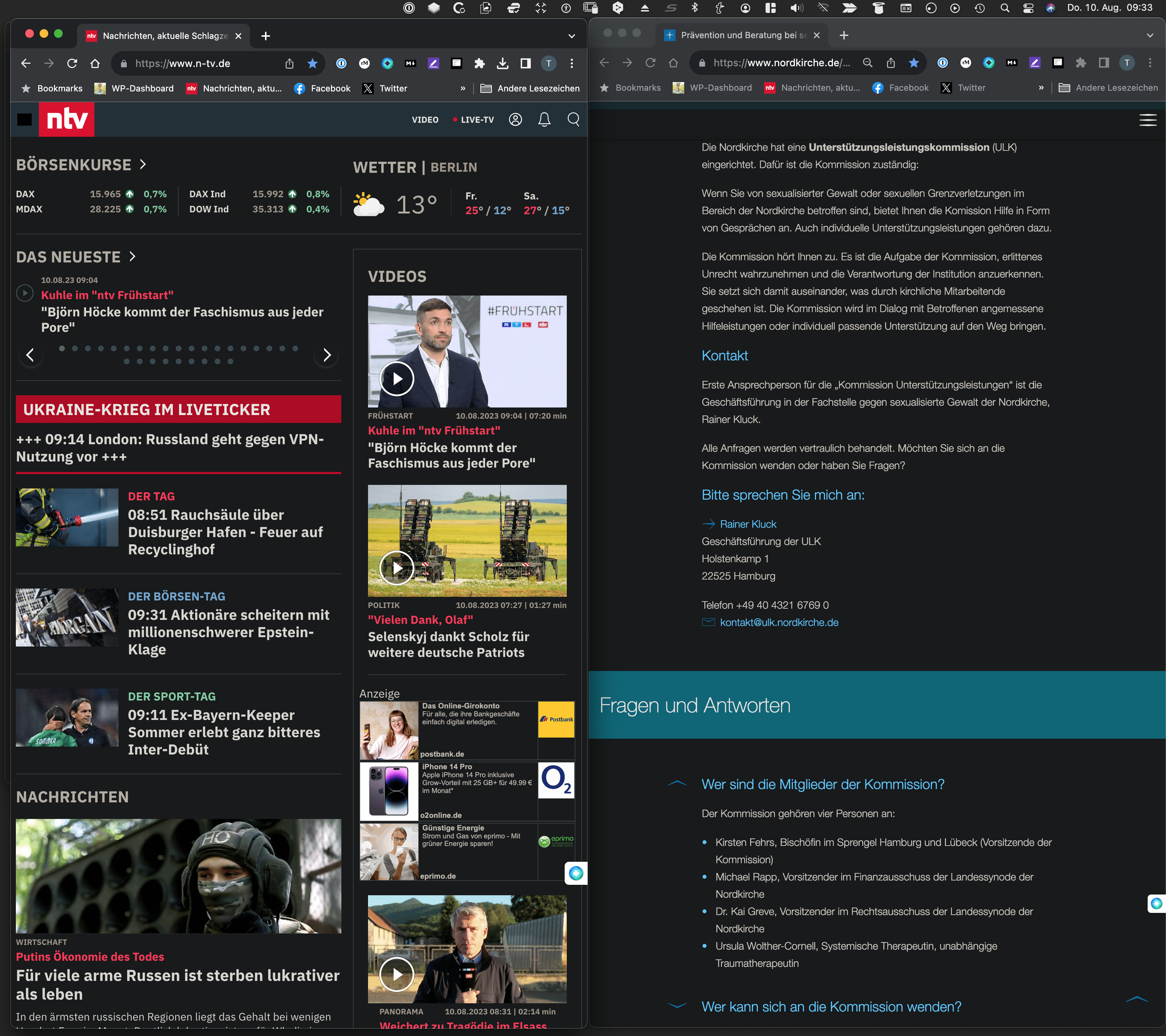Expand BÖRSENKURSE section chevron
This screenshot has width=1166, height=1036.
click(143, 164)
